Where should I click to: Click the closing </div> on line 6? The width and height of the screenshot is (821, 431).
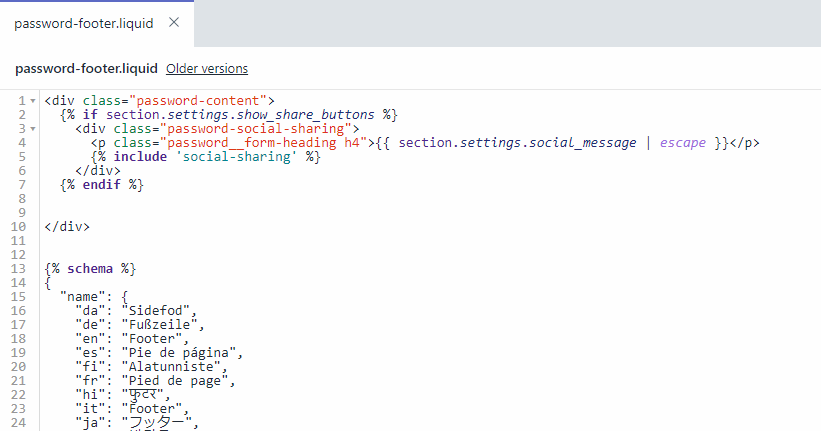98,171
